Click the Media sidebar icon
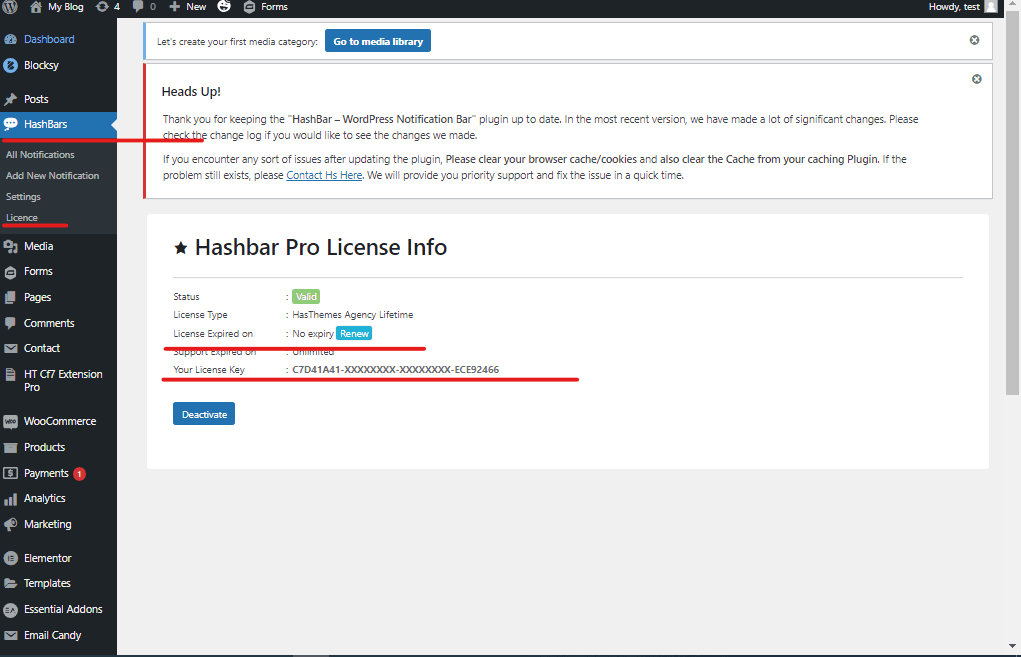 click(10, 246)
